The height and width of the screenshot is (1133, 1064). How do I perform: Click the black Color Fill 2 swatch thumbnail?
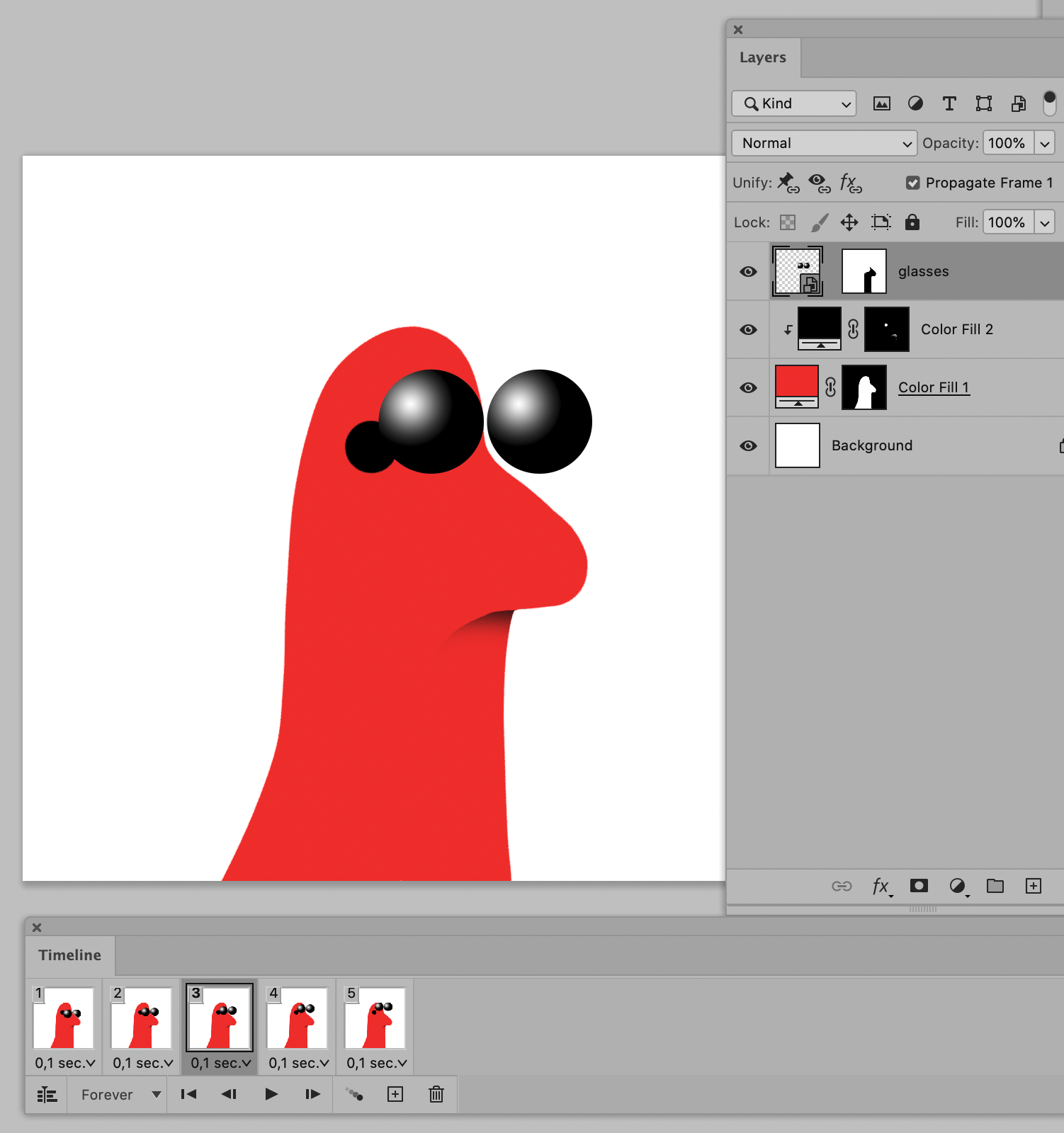820,329
